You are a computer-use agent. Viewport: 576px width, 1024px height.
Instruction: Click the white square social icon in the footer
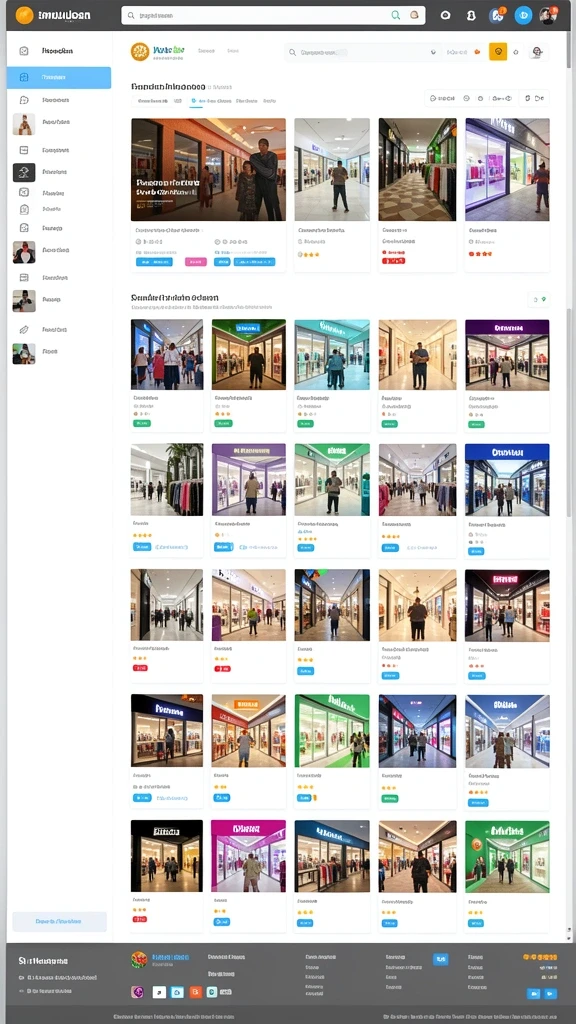159,992
